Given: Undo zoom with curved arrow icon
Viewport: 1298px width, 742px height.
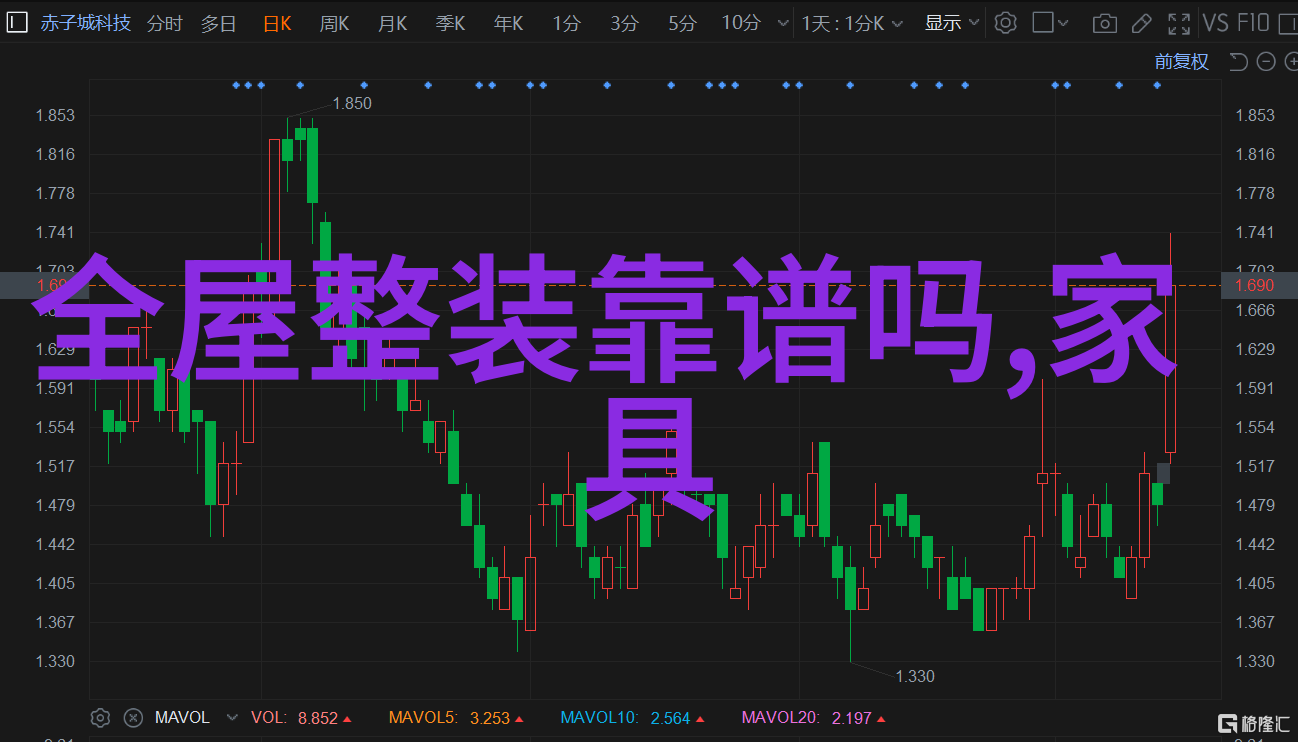Looking at the screenshot, I should pyautogui.click(x=1238, y=62).
